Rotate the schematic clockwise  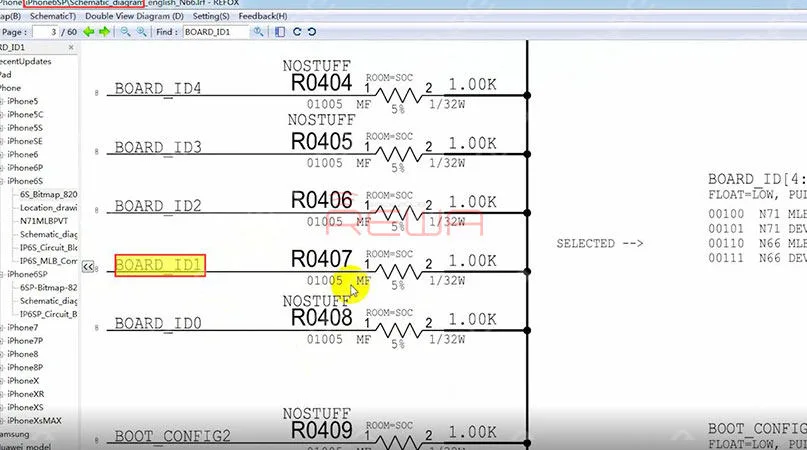296,32
